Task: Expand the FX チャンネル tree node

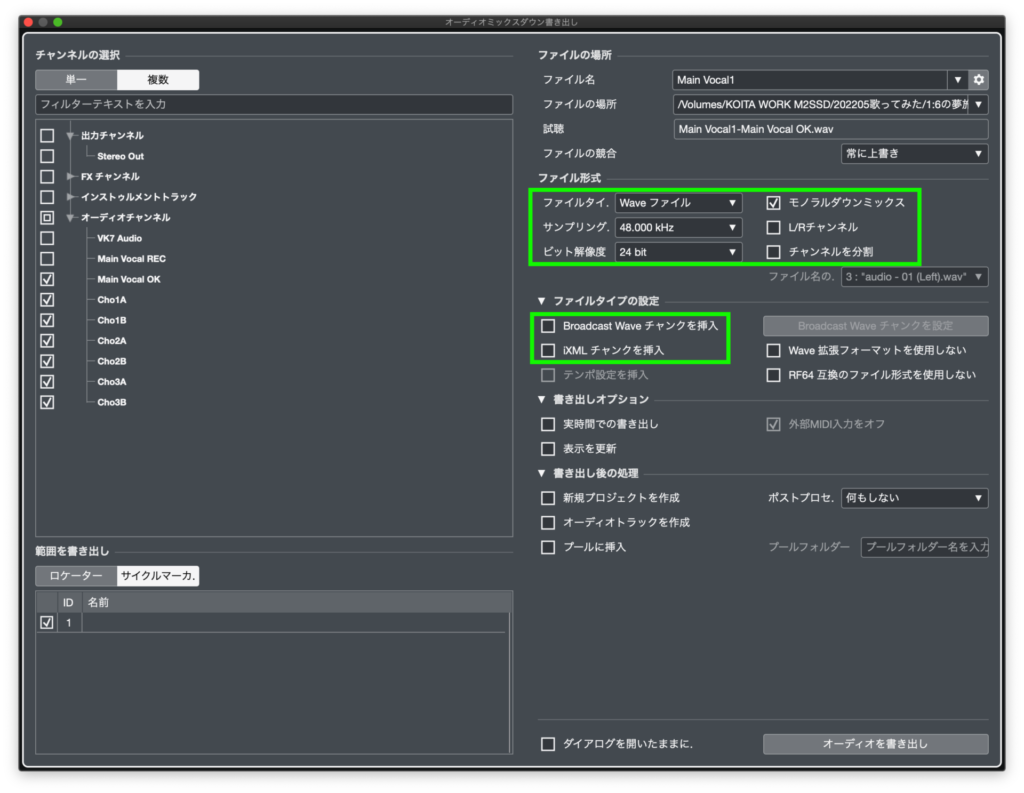Action: (x=71, y=176)
